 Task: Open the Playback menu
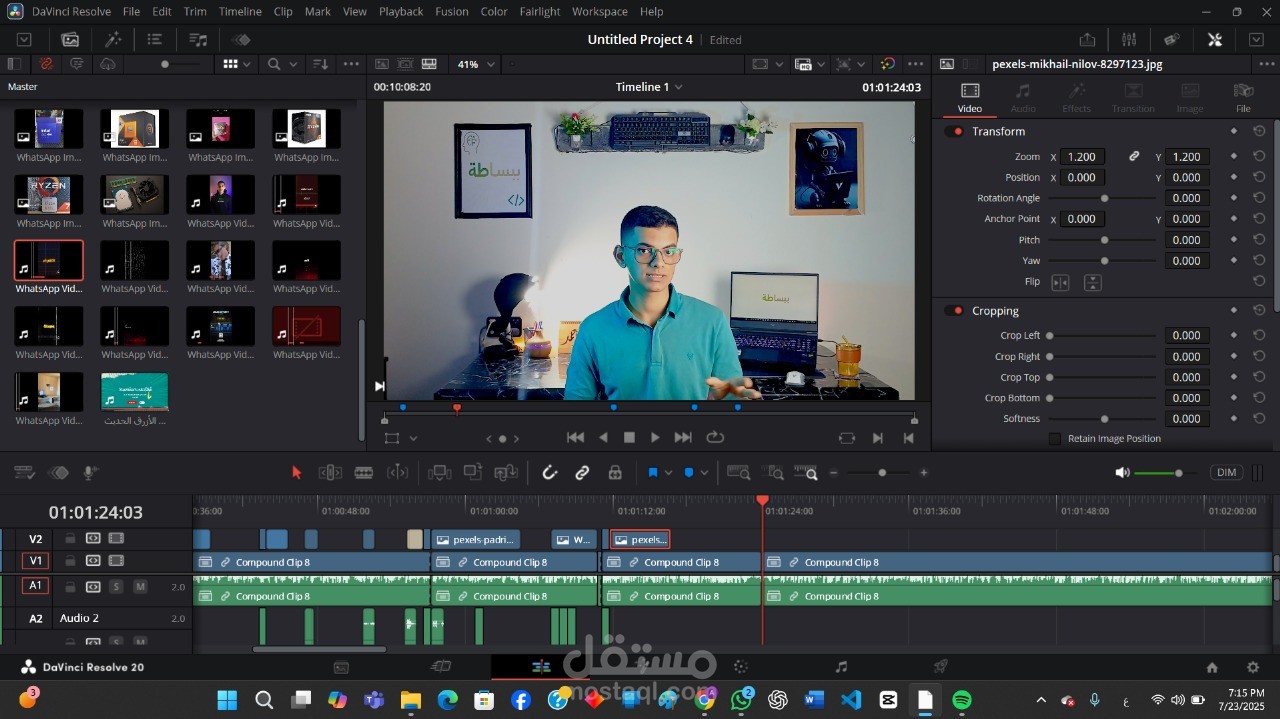click(x=400, y=11)
